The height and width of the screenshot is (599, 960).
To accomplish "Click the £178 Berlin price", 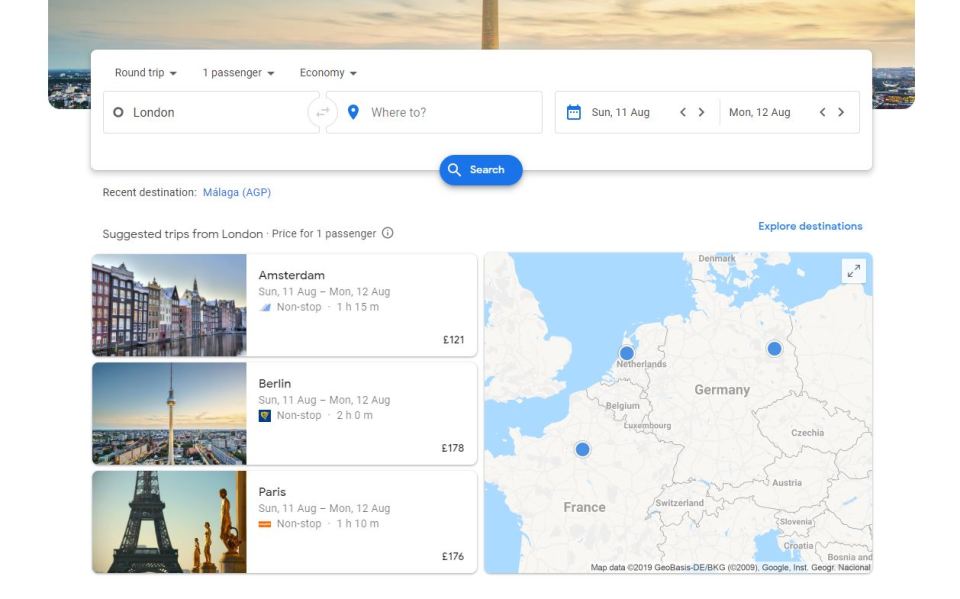I will [452, 448].
